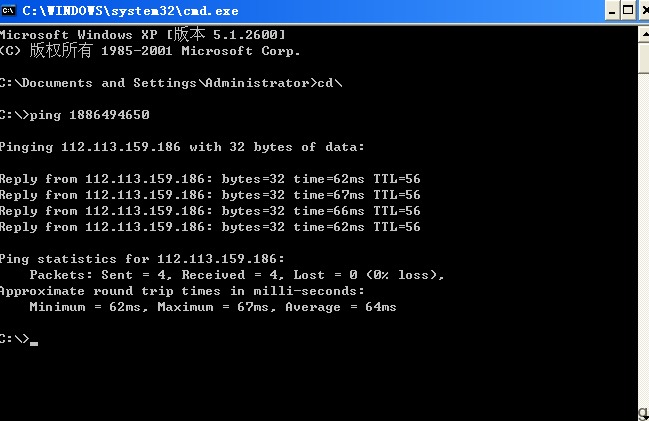Open the cmd.exe system menu icon
Screen dimensions: 649x421
pos(8,10)
